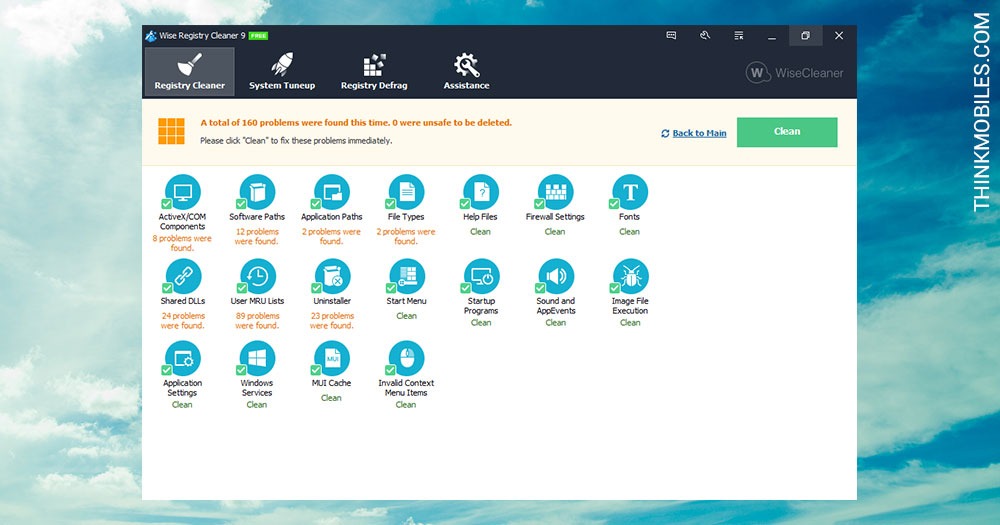The image size is (1000, 525).
Task: Click the orange grid icon beside the summary
Action: (x=172, y=131)
